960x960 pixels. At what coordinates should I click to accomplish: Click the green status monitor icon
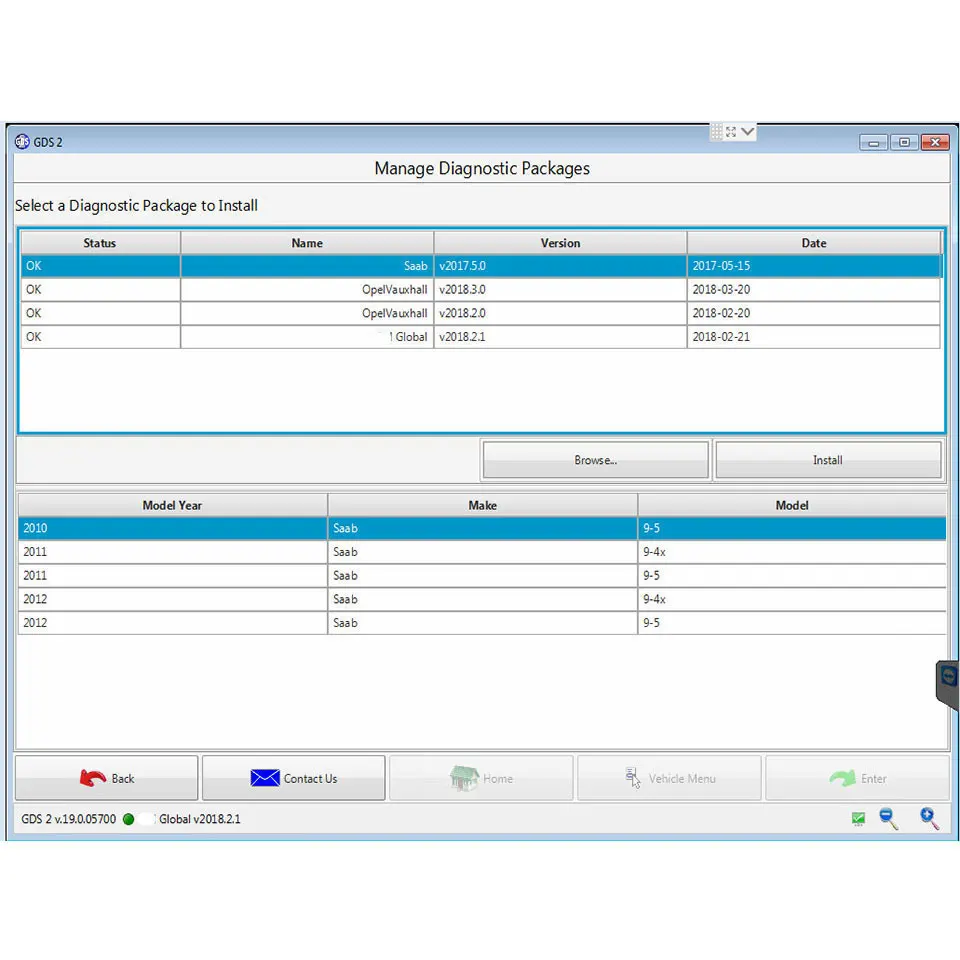tap(858, 819)
